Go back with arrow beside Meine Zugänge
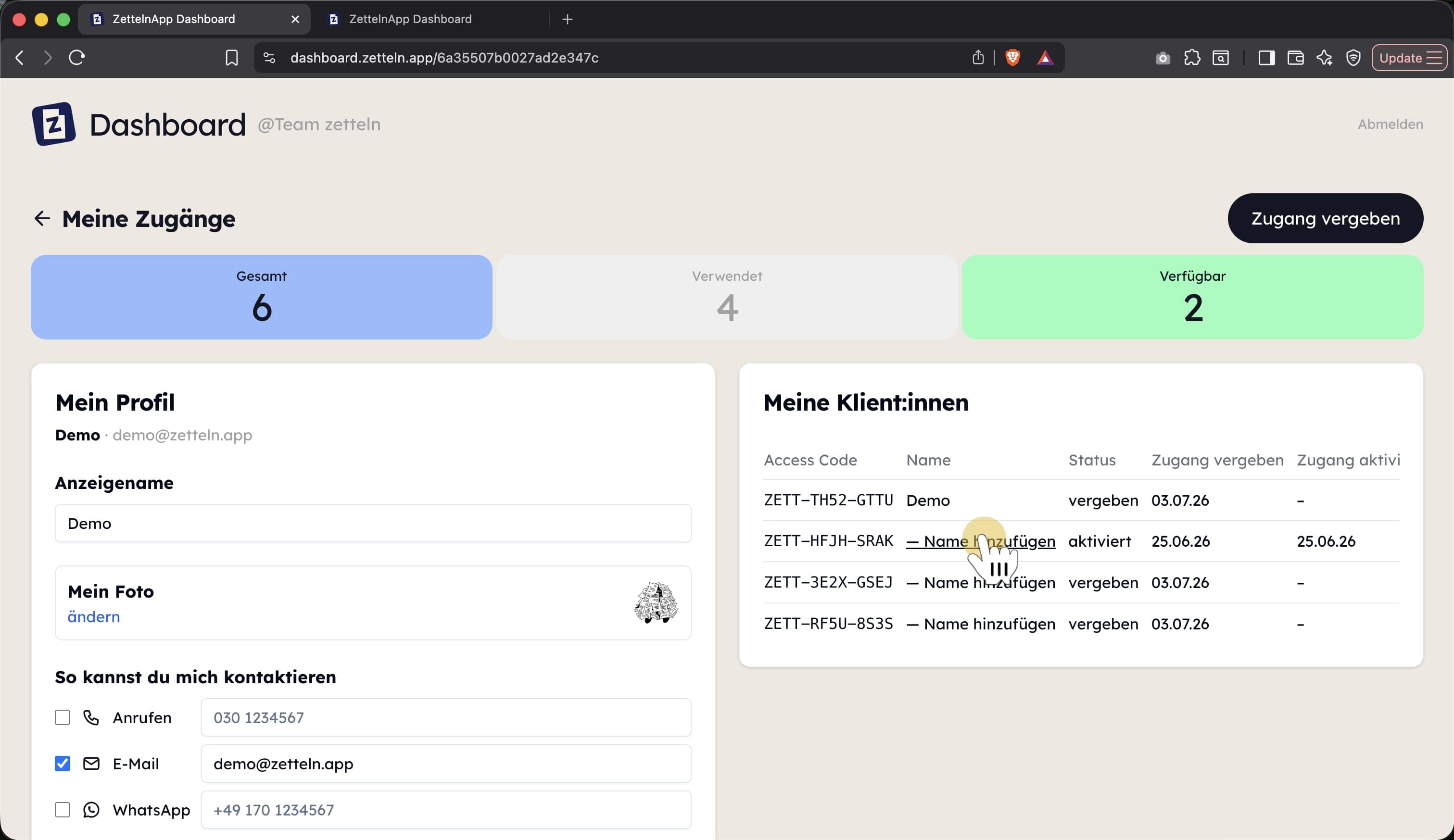The width and height of the screenshot is (1454, 840). tap(42, 219)
